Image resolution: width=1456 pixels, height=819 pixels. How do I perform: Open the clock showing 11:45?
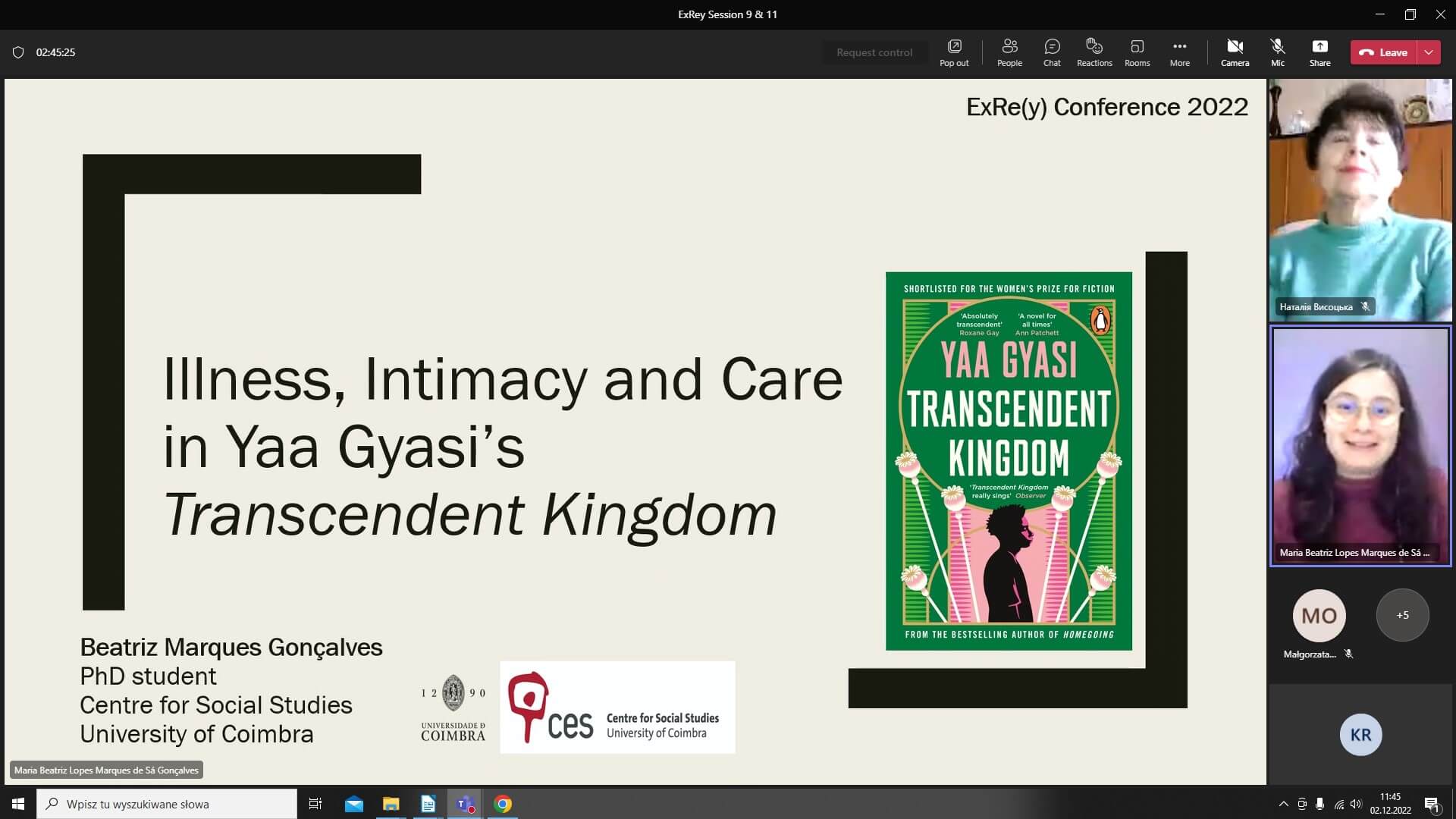[1390, 804]
